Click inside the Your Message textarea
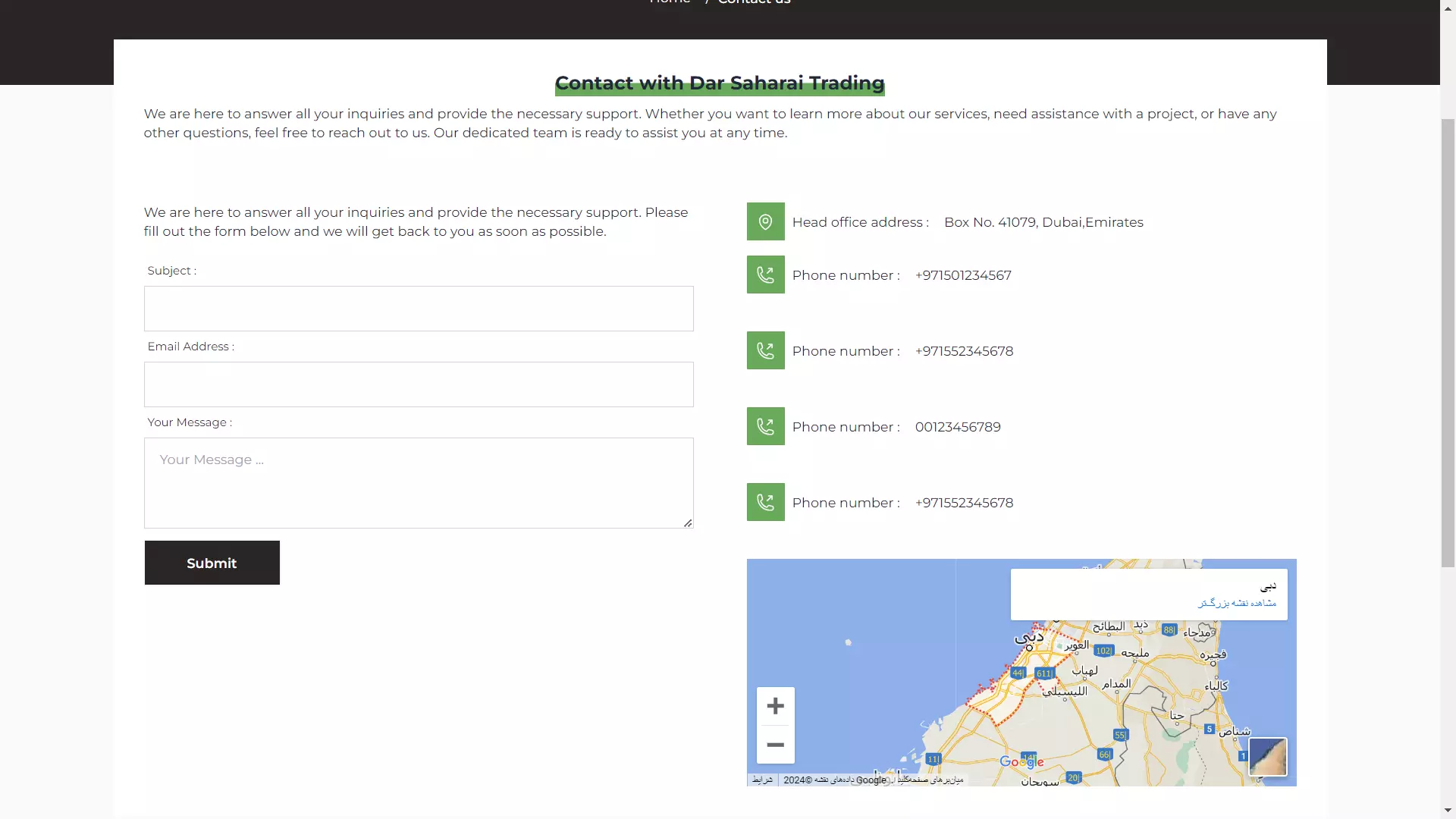The height and width of the screenshot is (819, 1456). (x=419, y=483)
